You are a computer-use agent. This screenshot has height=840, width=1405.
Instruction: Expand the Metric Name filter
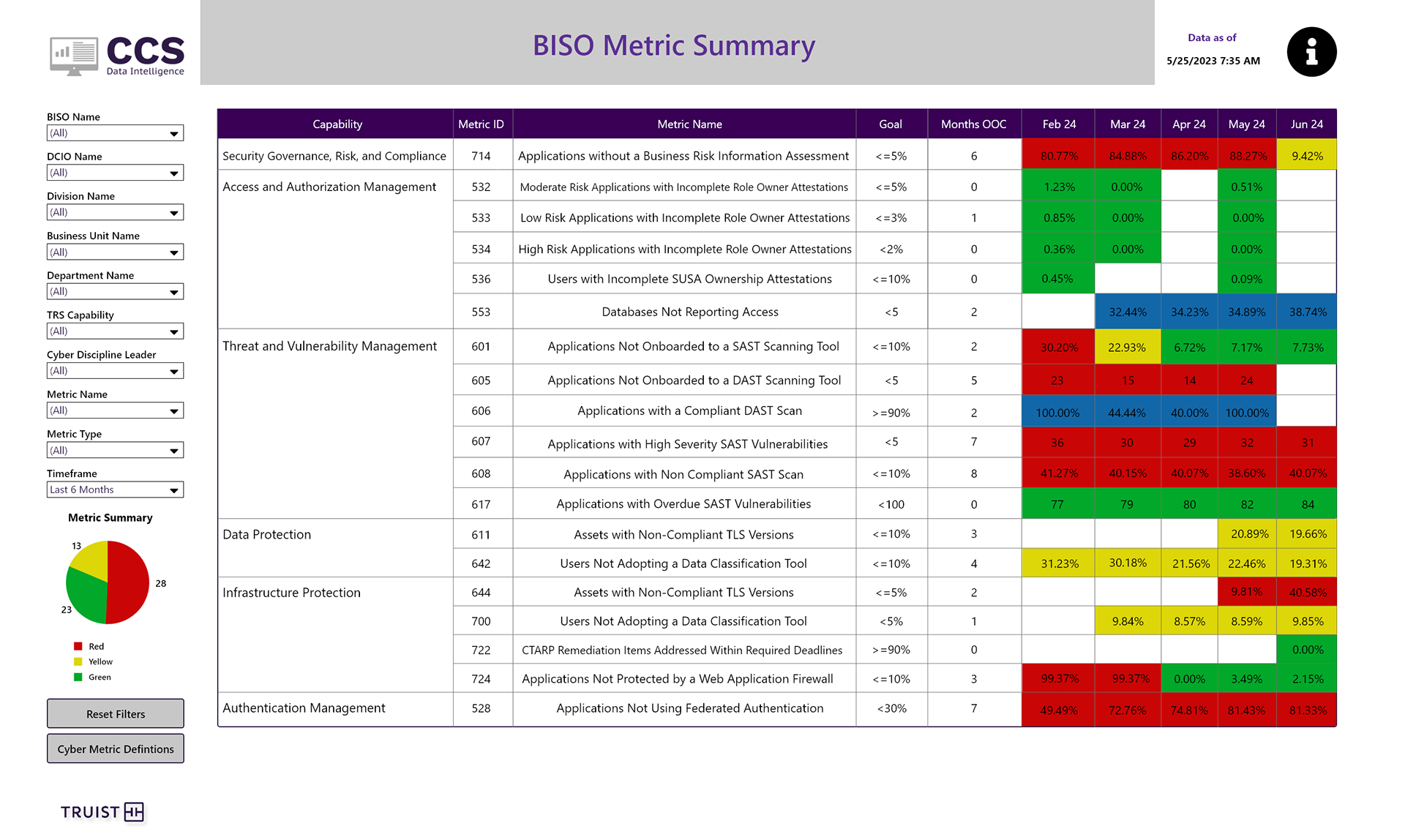click(115, 410)
